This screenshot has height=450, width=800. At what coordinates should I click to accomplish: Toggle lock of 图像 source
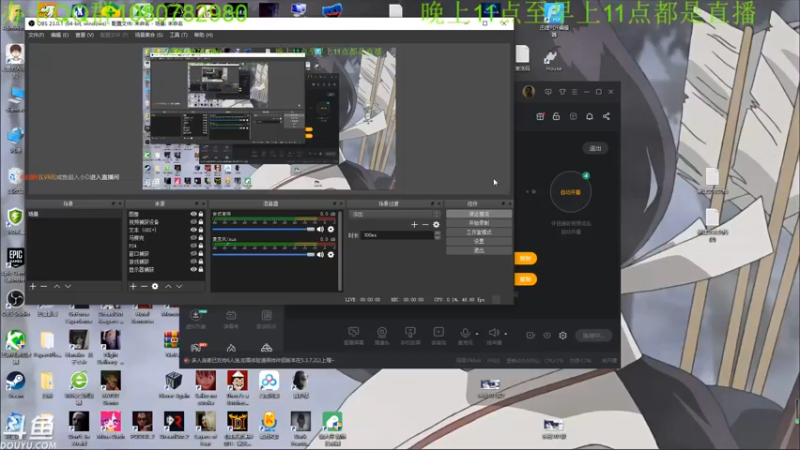tap(201, 214)
